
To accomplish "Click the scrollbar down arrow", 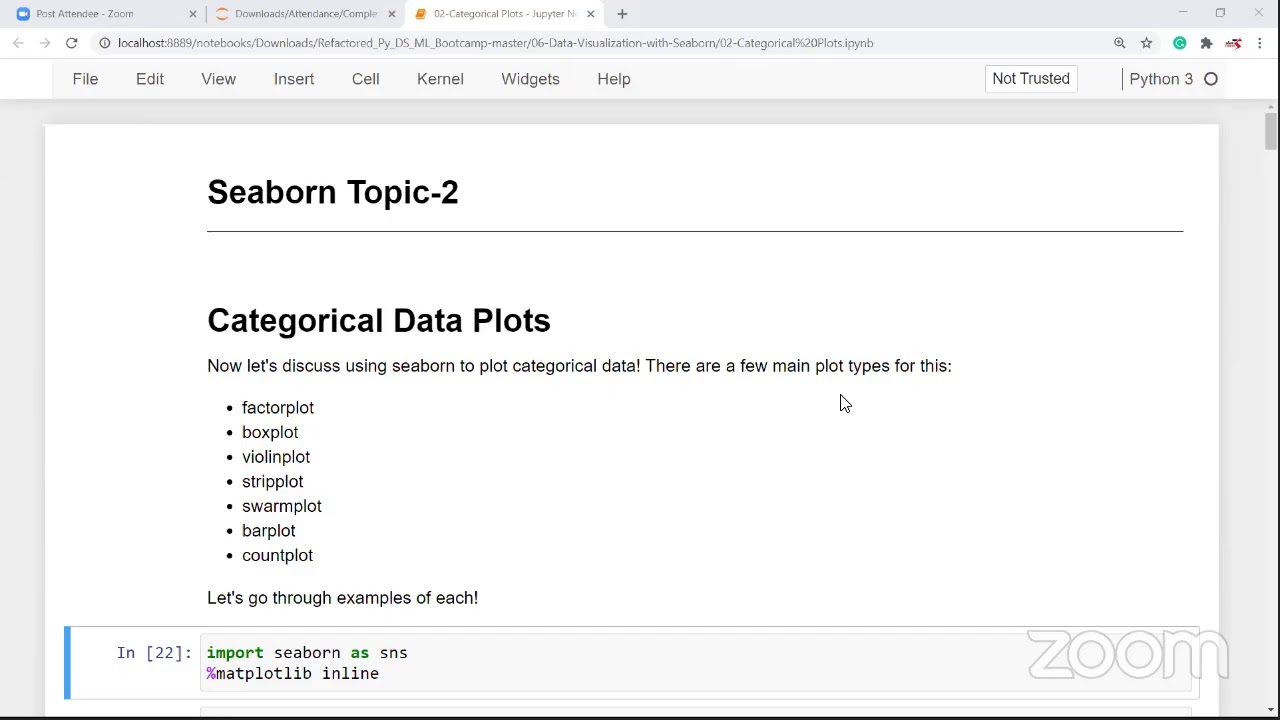I will point(1271,708).
